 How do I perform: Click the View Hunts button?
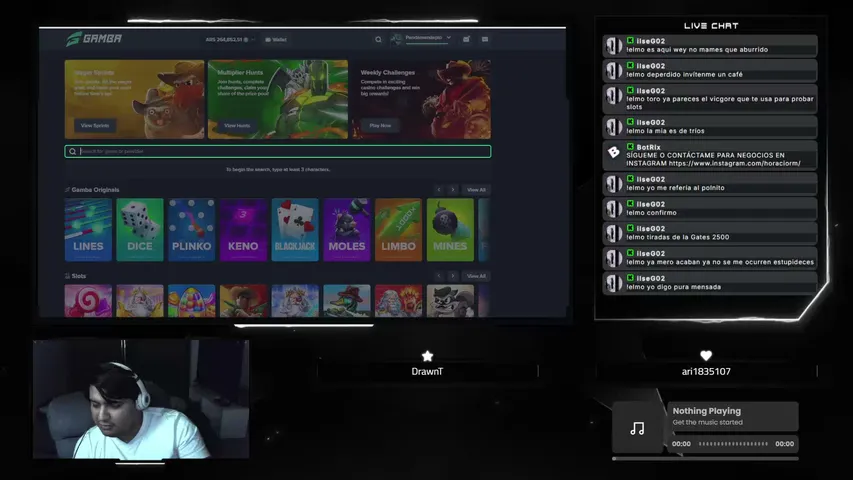click(x=237, y=126)
